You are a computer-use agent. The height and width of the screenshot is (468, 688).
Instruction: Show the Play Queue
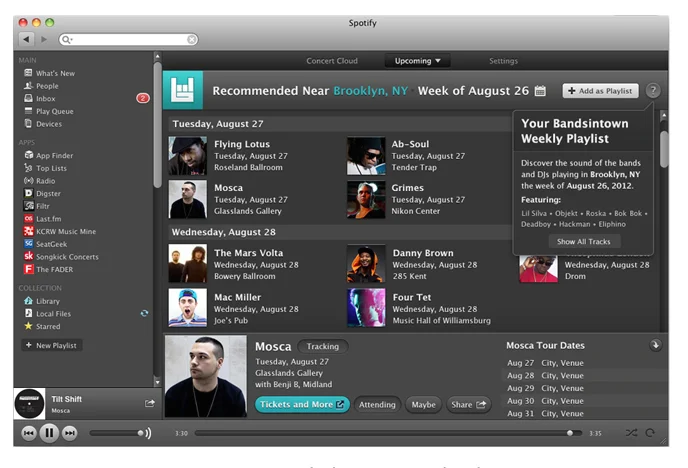pos(54,111)
